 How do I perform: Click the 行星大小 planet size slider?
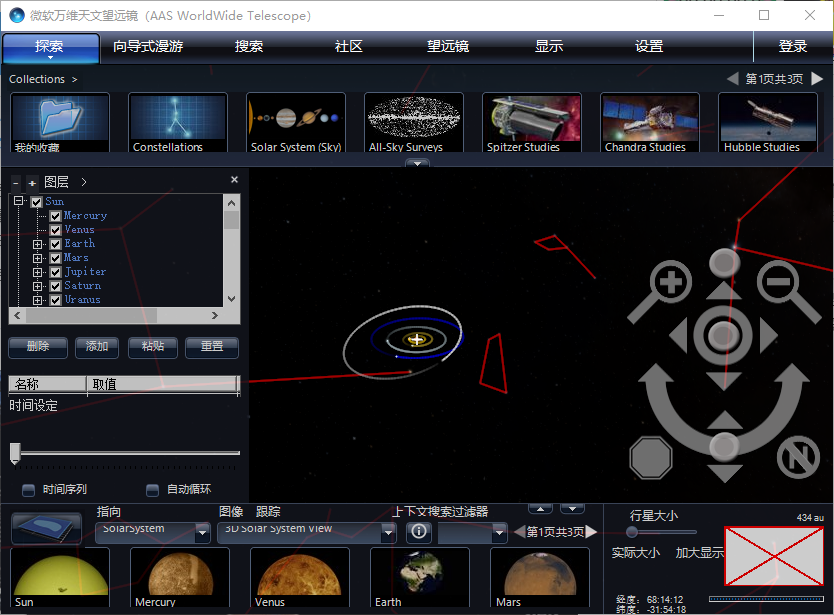pyautogui.click(x=663, y=531)
